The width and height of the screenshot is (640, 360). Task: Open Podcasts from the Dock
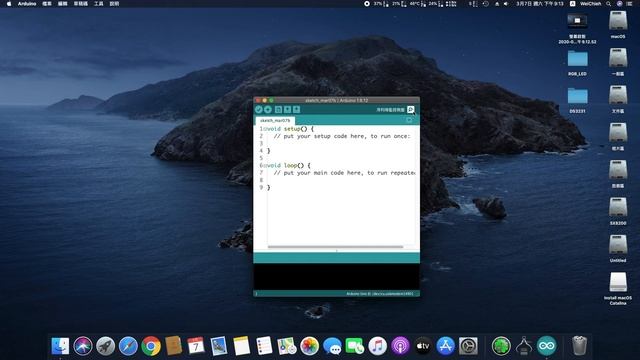click(x=400, y=346)
